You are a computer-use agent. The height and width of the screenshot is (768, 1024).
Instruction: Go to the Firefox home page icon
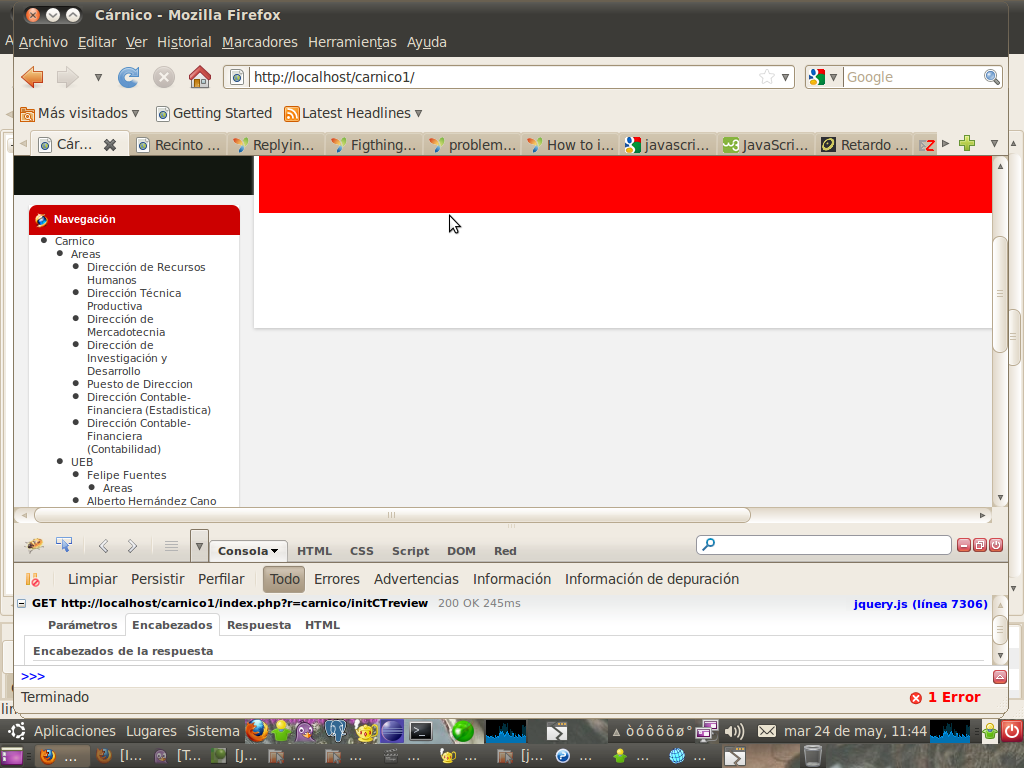[x=200, y=77]
